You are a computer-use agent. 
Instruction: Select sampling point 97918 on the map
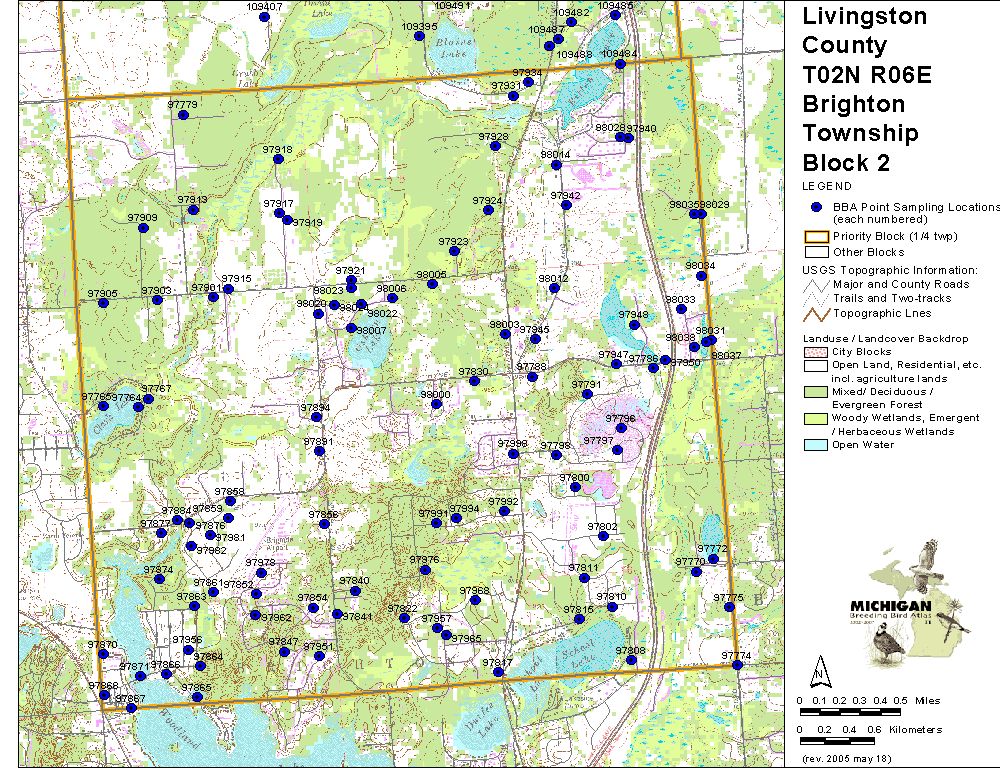279,159
